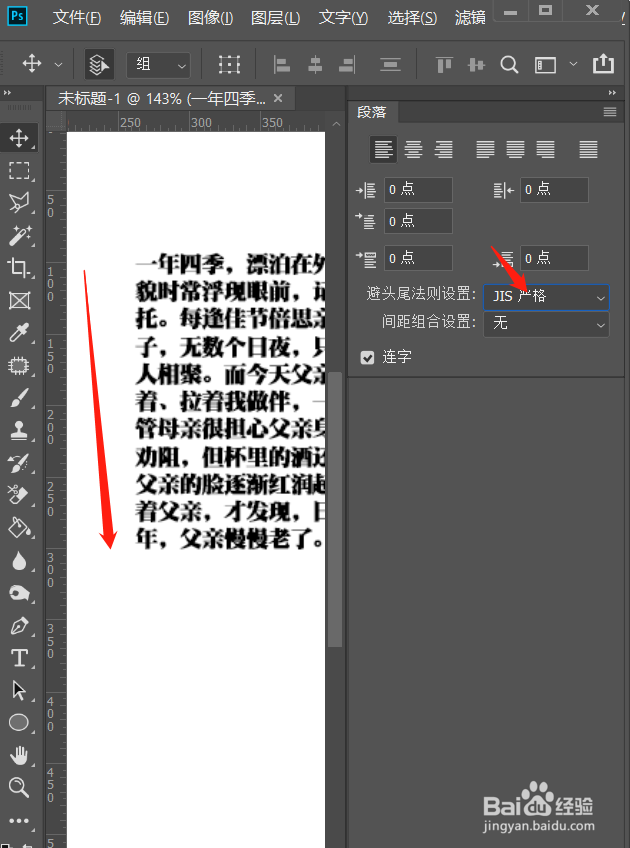Set justify with last line centered
The width and height of the screenshot is (630, 848).
click(515, 149)
